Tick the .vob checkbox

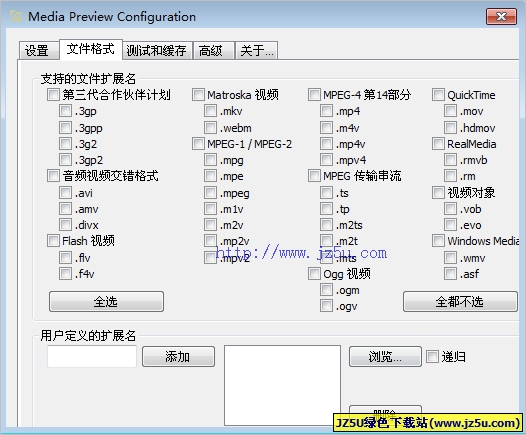tap(451, 209)
